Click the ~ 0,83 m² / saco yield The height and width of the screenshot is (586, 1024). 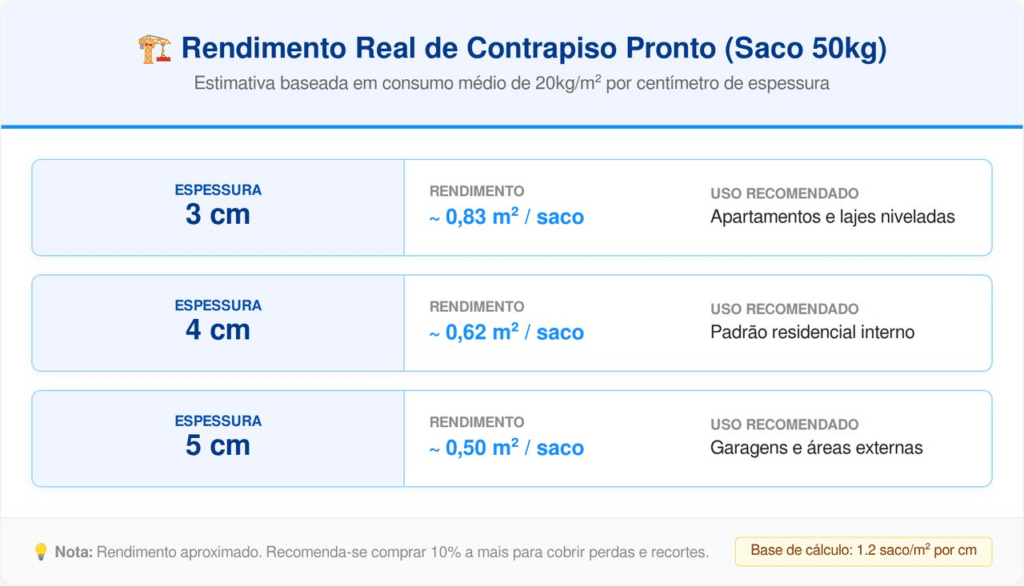pos(507,217)
